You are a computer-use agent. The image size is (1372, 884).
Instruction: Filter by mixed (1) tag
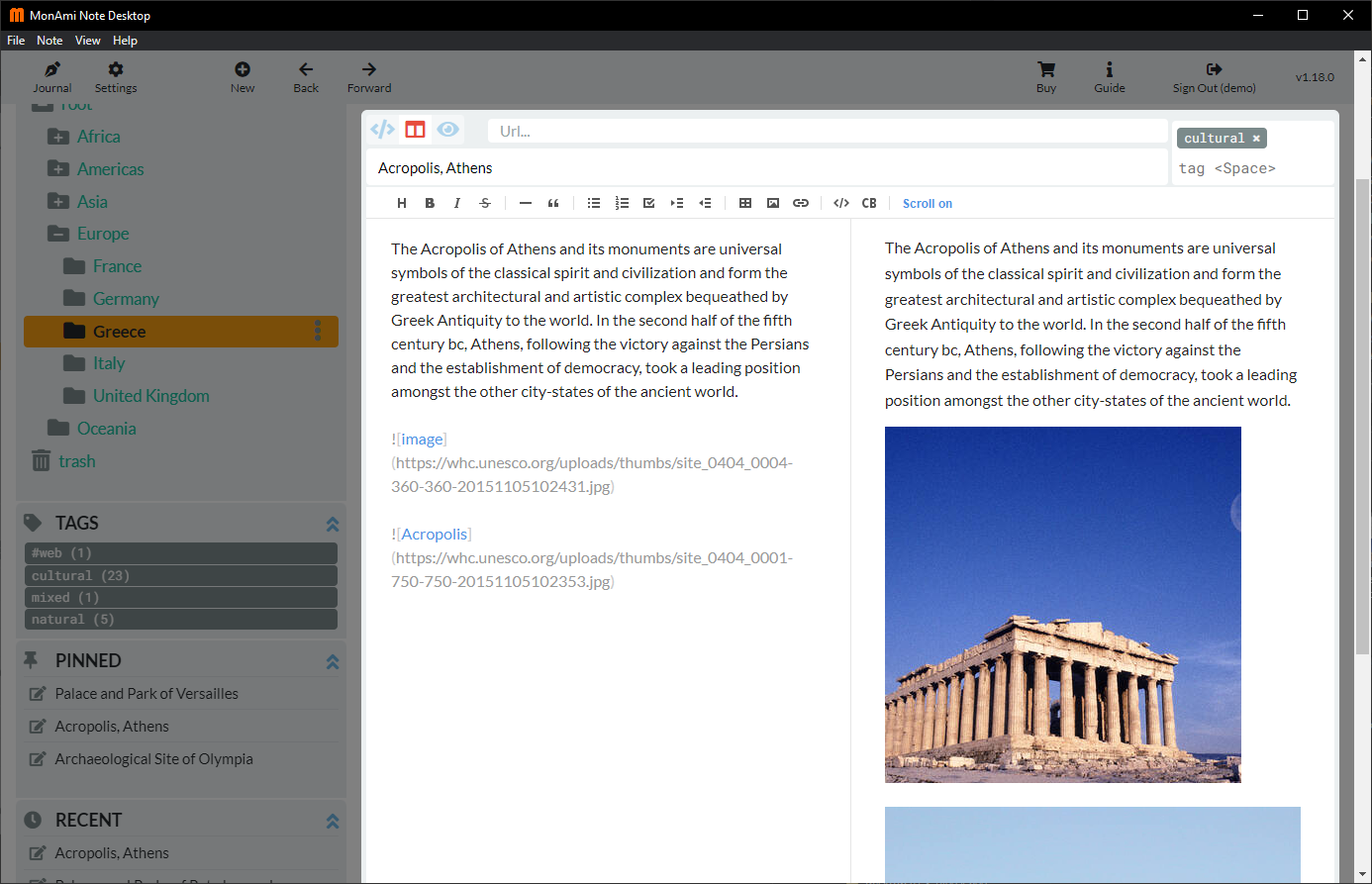coord(181,597)
